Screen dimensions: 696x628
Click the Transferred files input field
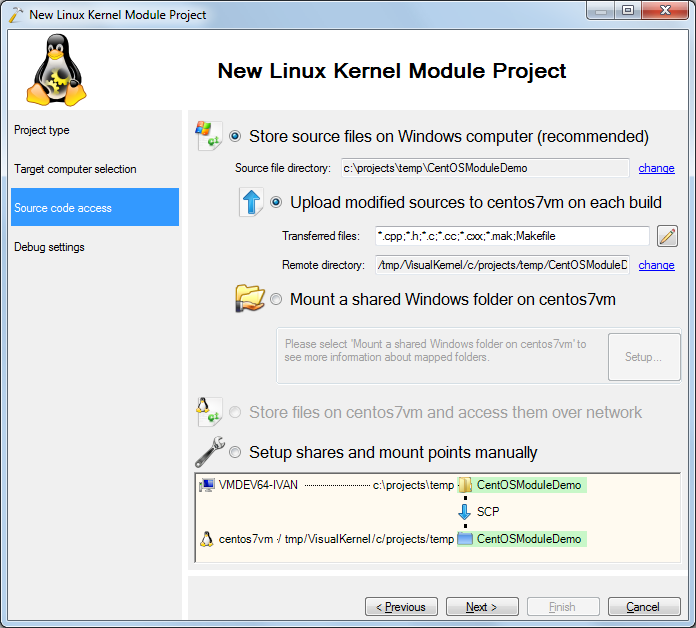coord(512,236)
